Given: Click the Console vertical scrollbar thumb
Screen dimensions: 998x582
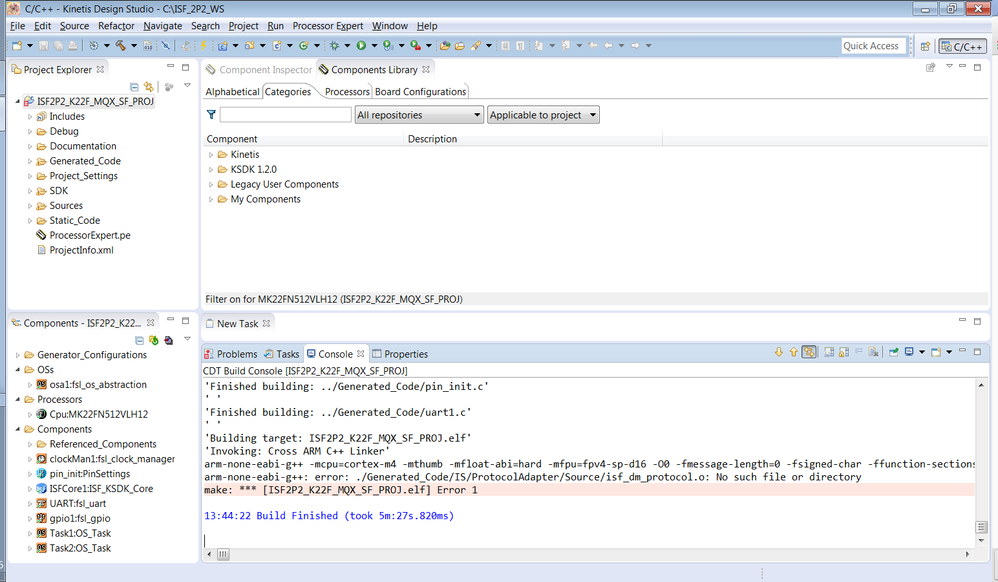Looking at the screenshot, I should pos(981,527).
